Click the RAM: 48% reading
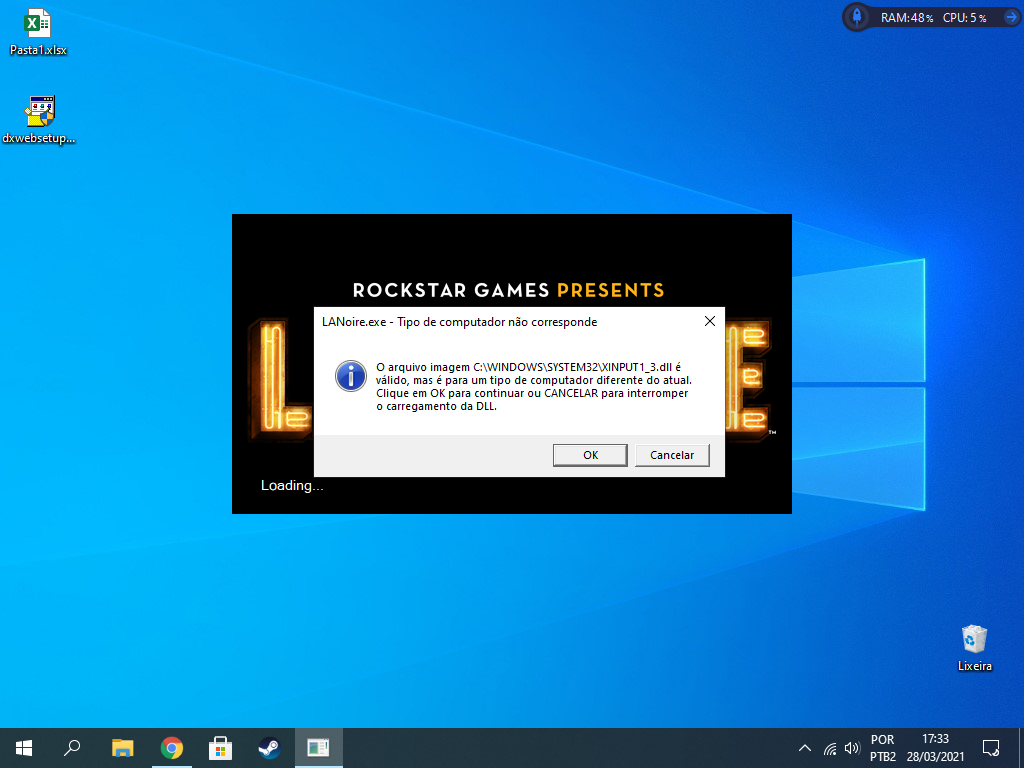The height and width of the screenshot is (768, 1024). click(x=906, y=18)
